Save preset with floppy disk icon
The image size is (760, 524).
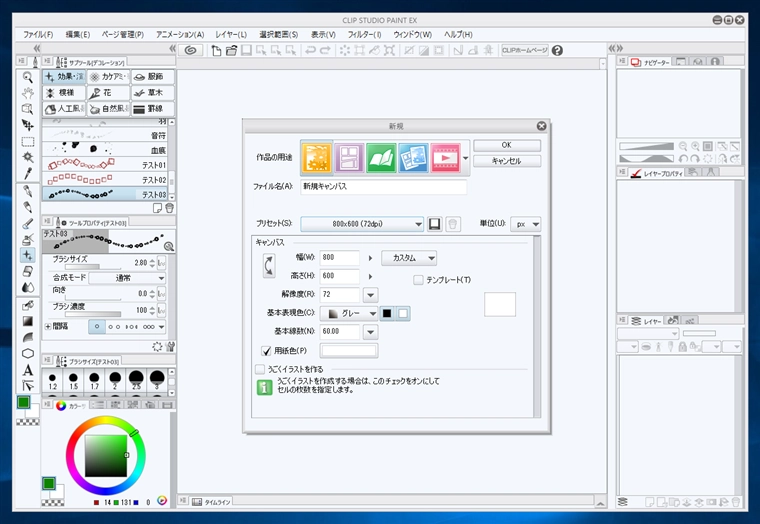(x=434, y=224)
